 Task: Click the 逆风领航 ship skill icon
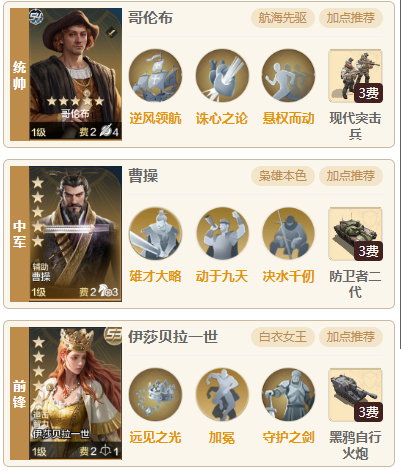[155, 75]
